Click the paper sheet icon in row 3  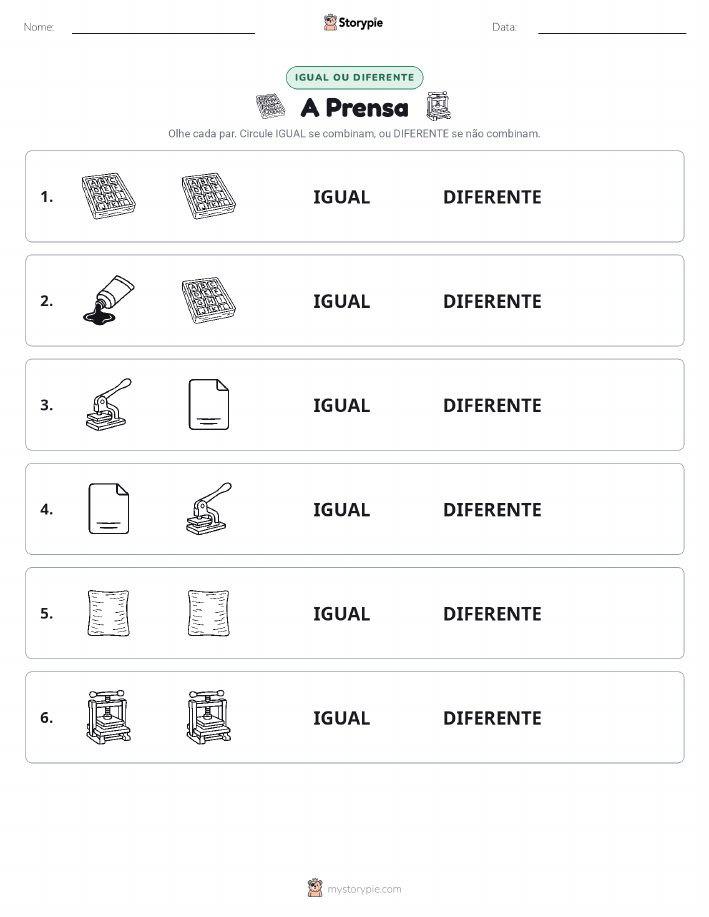[209, 405]
